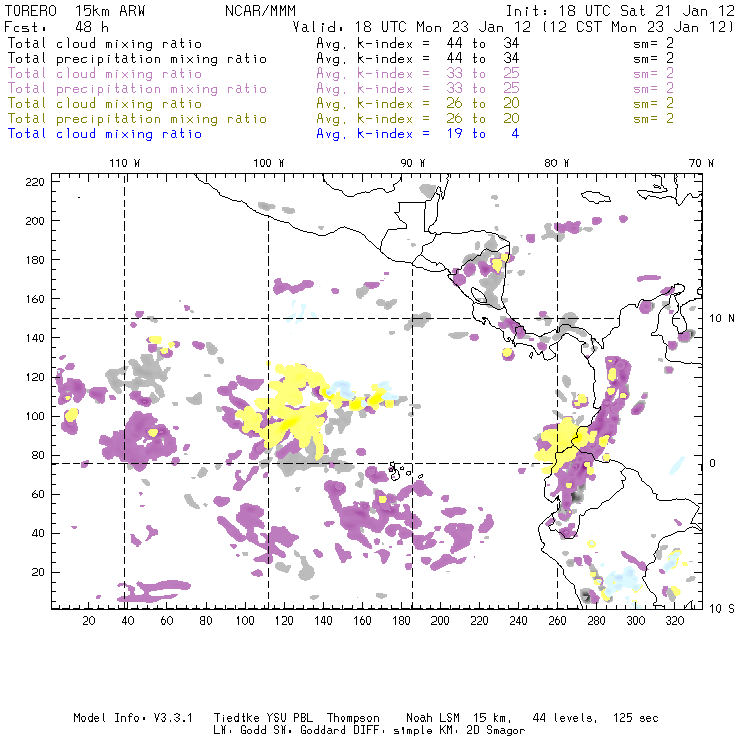740x740 pixels.
Task: Click purple 'Total cloud mixing ratio' legend line
Action: (x=105, y=74)
